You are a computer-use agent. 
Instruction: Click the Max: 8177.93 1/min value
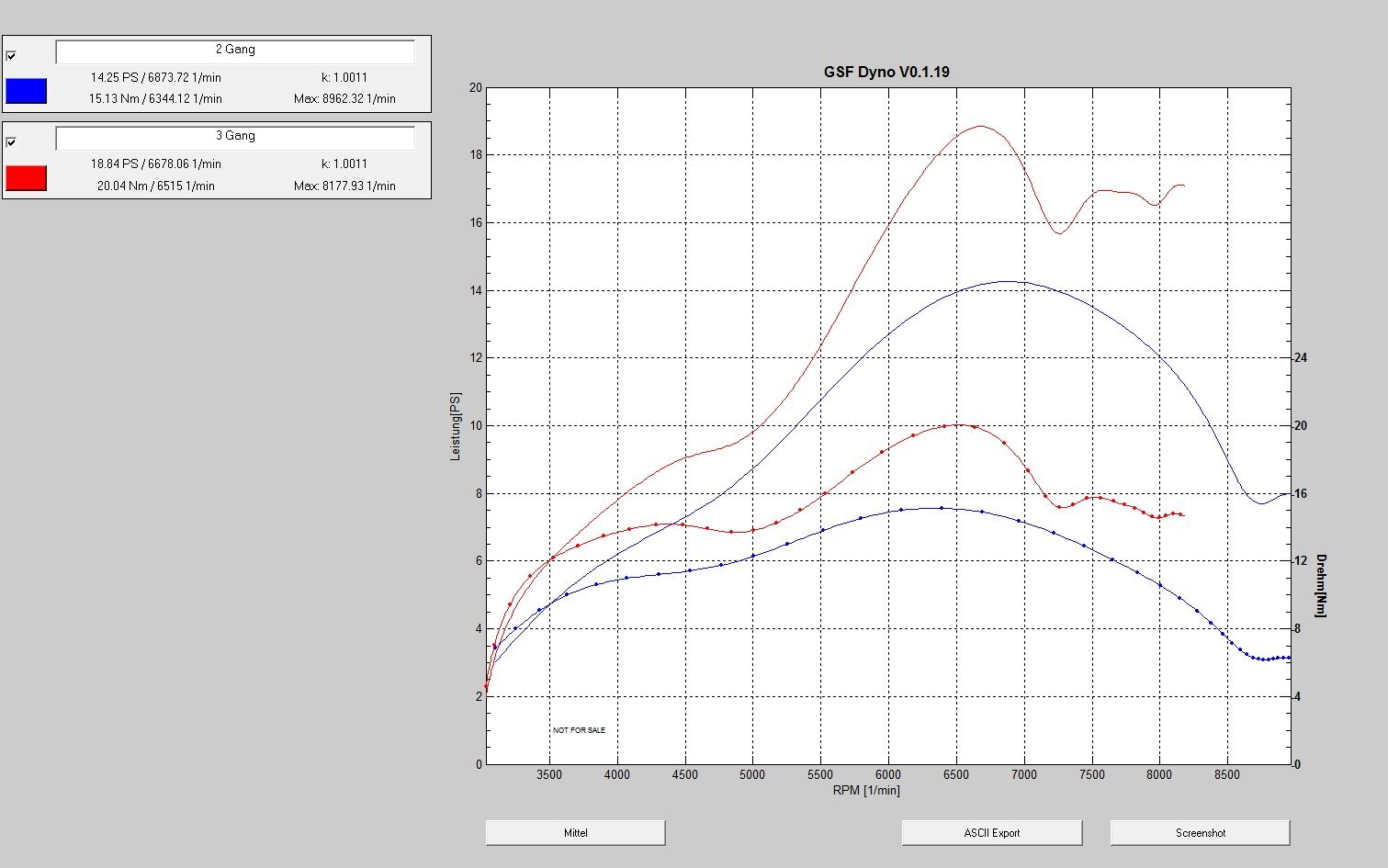click(x=344, y=186)
